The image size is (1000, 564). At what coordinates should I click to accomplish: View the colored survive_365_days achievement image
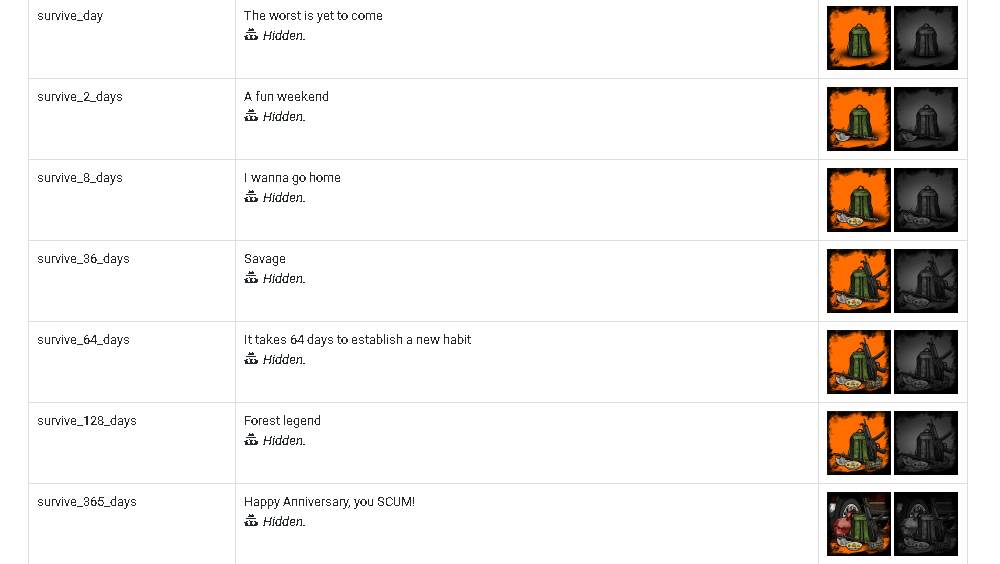pos(858,524)
